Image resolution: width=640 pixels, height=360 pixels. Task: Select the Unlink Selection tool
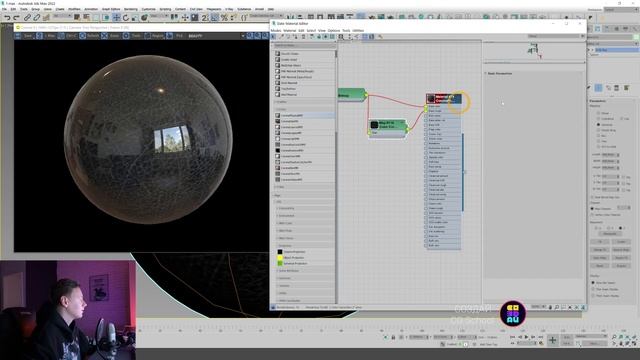coord(36,18)
